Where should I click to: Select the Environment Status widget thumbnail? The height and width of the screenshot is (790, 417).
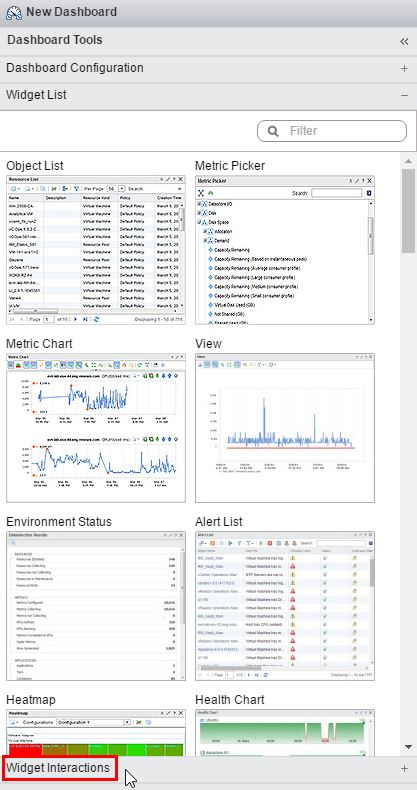pos(96,606)
